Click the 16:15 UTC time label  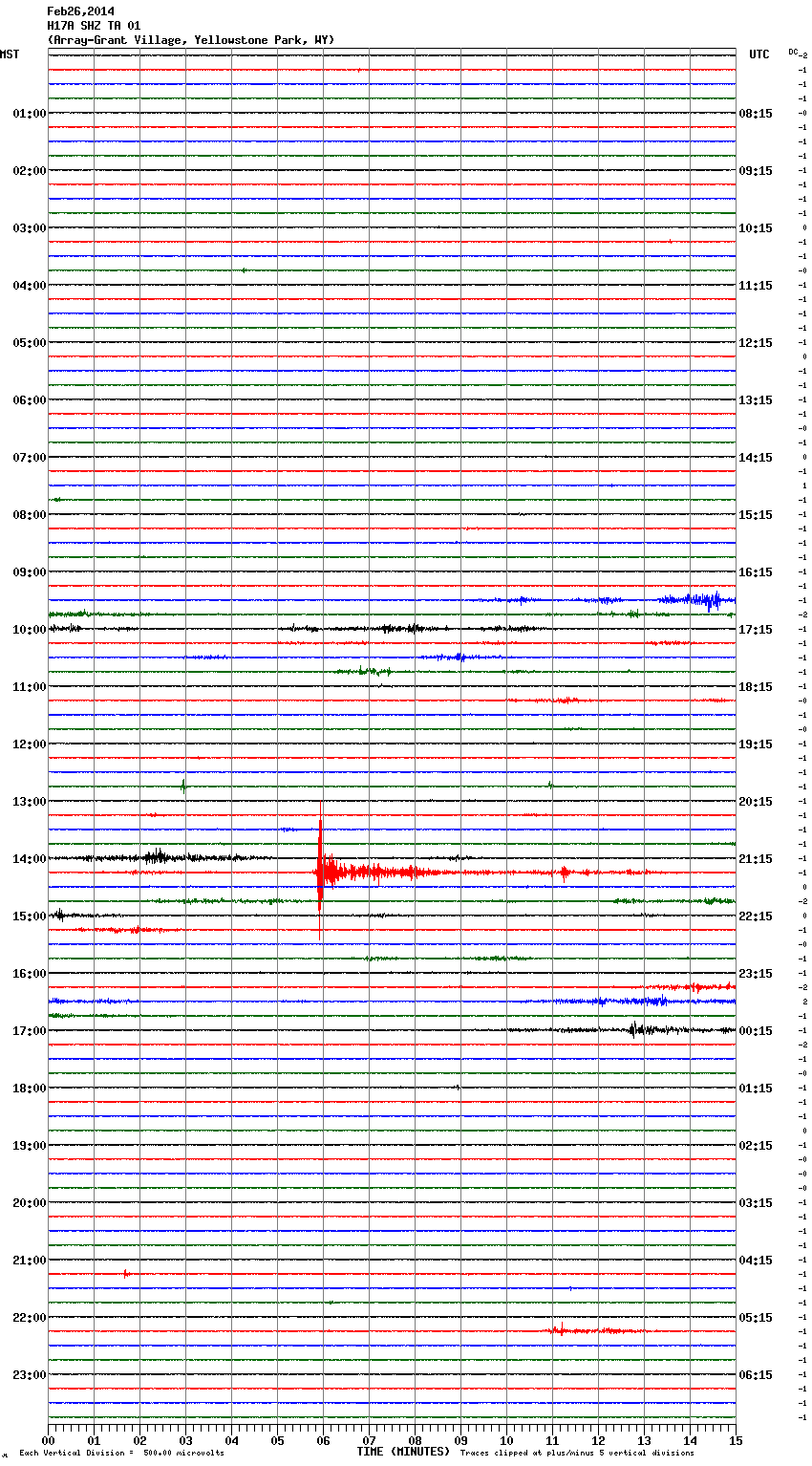pos(756,571)
